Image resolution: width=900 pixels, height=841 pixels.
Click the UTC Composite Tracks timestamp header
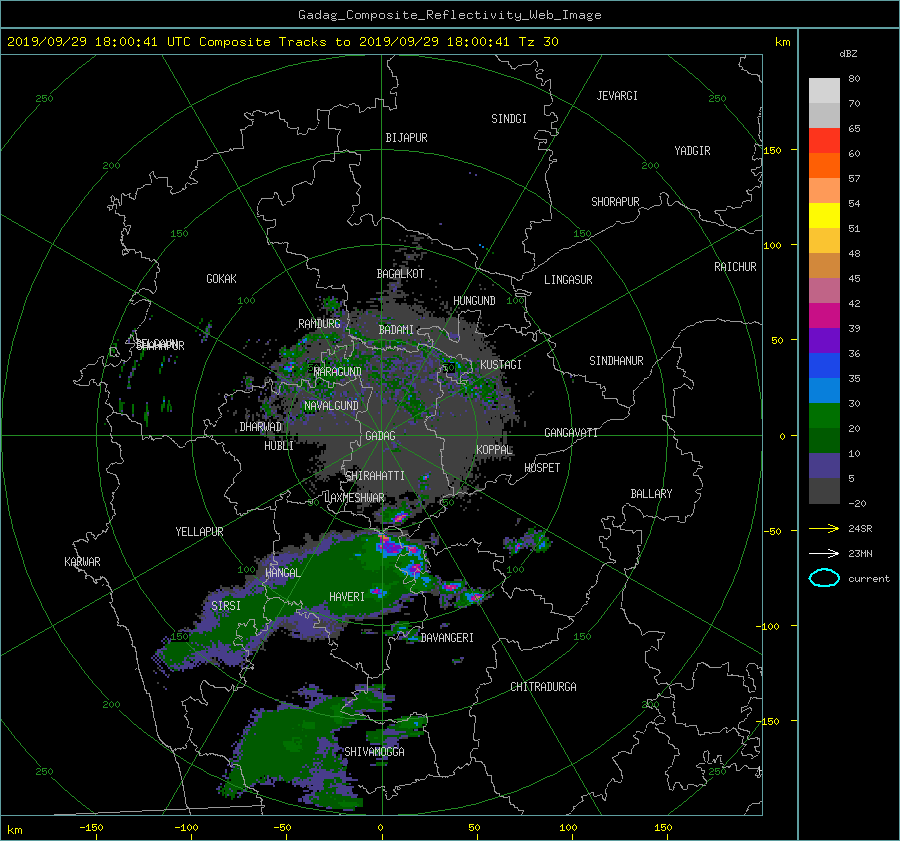282,42
